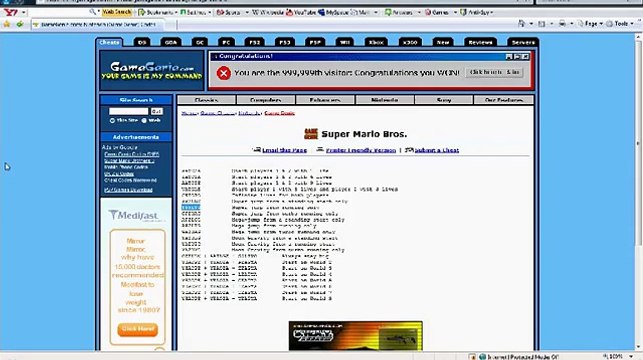Open the Sony menu
Image resolution: width=643 pixels, height=360 pixels.
point(444,100)
